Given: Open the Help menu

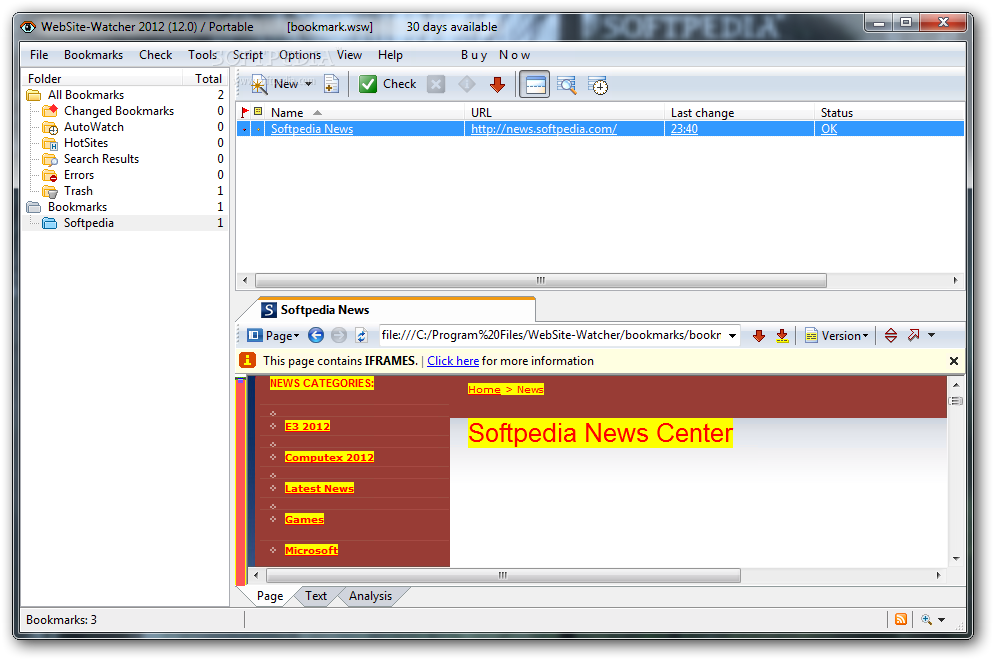Looking at the screenshot, I should pos(390,55).
